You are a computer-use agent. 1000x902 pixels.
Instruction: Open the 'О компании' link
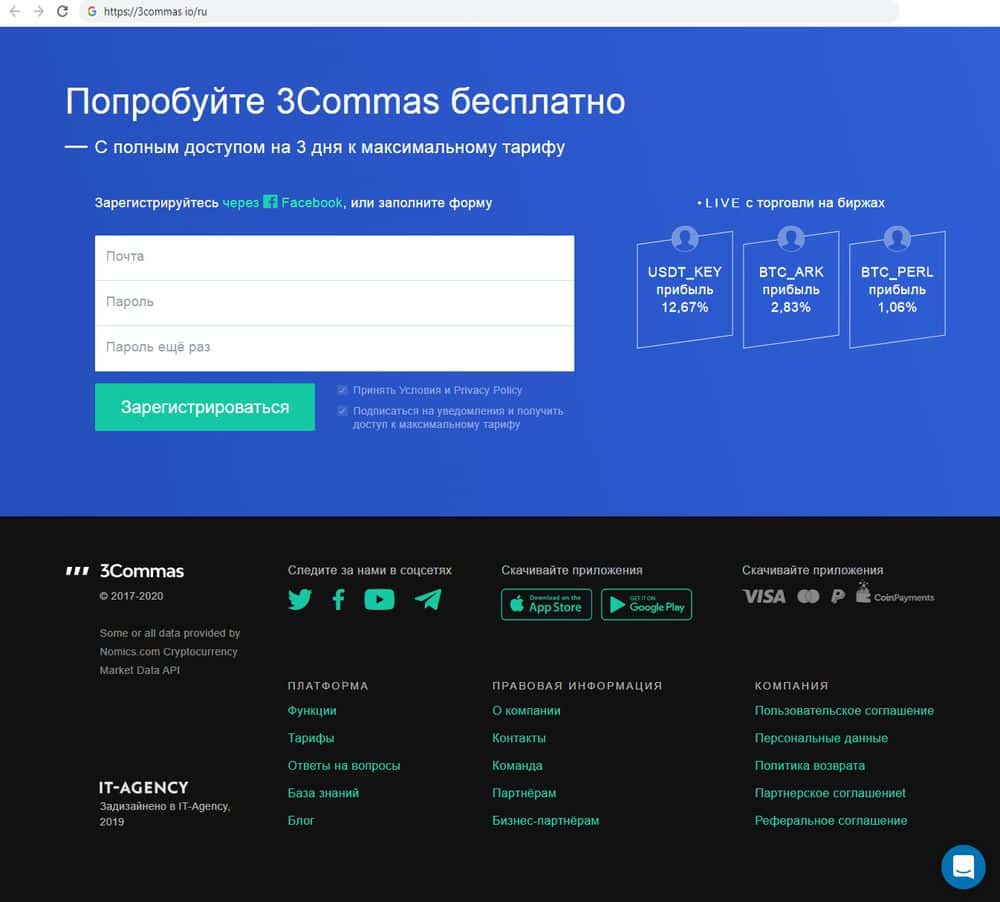coord(526,711)
